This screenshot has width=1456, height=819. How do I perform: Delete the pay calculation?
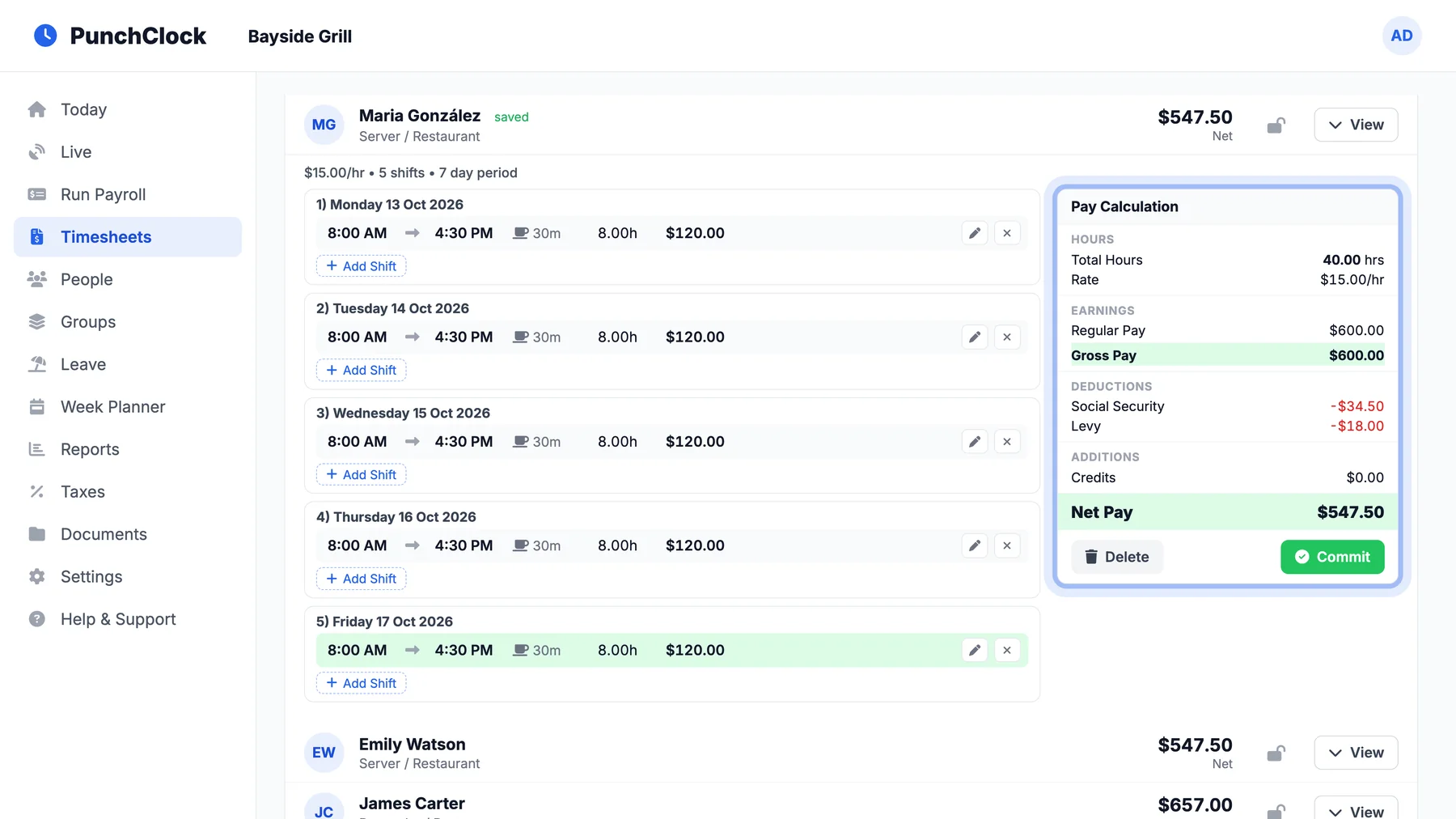[x=1117, y=557]
